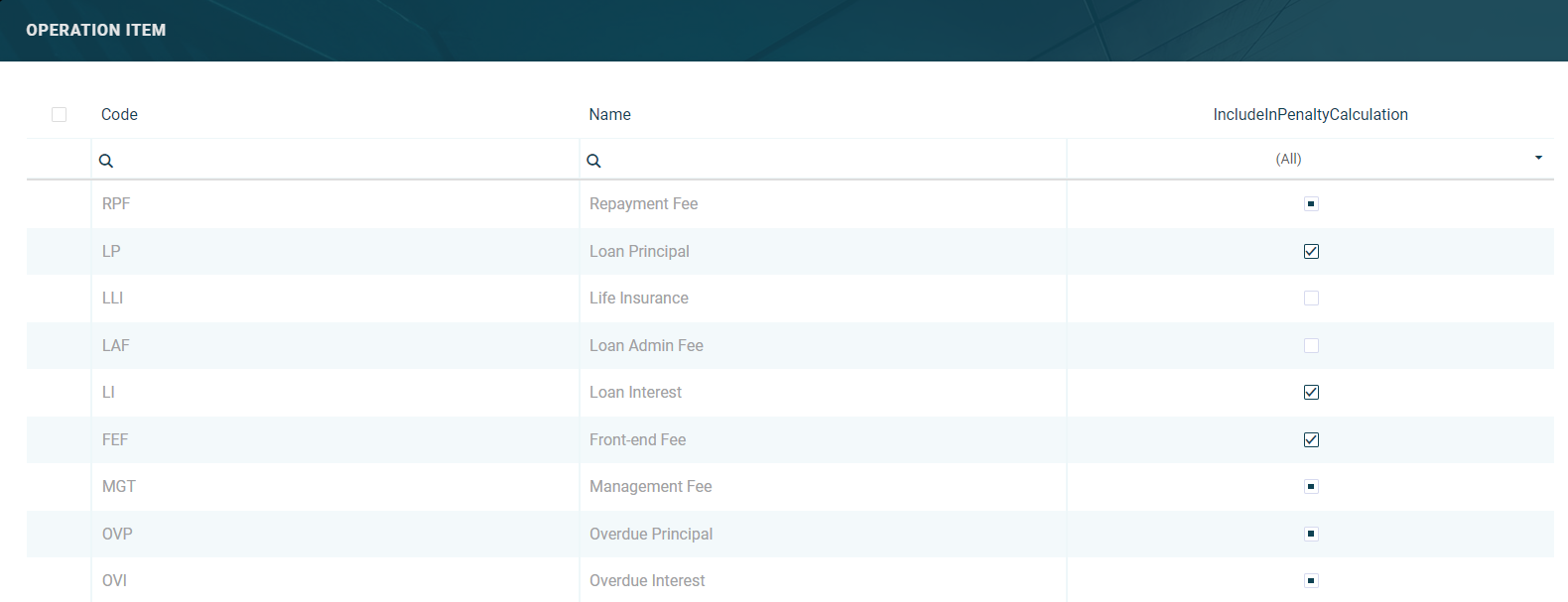Viewport: 1568px width, 602px height.
Task: Disable penalty checkbox for Front-end Fee
Action: point(1311,440)
